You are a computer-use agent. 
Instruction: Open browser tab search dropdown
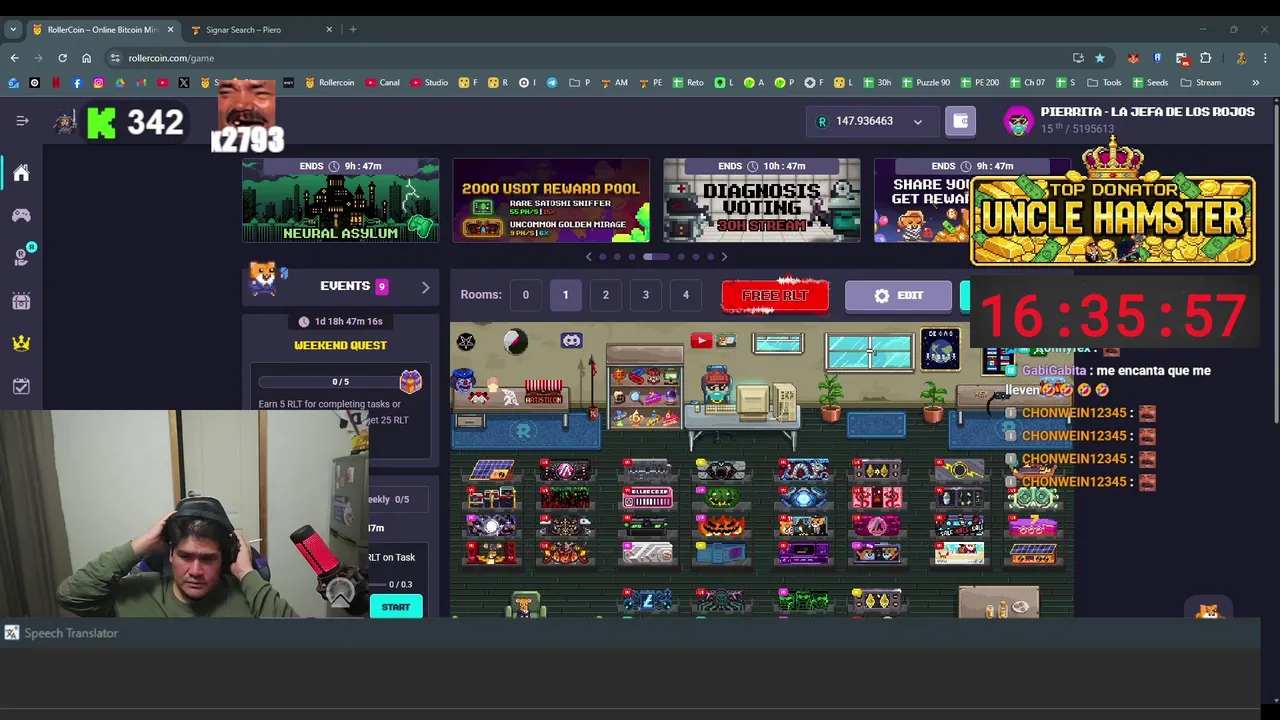[x=13, y=29]
